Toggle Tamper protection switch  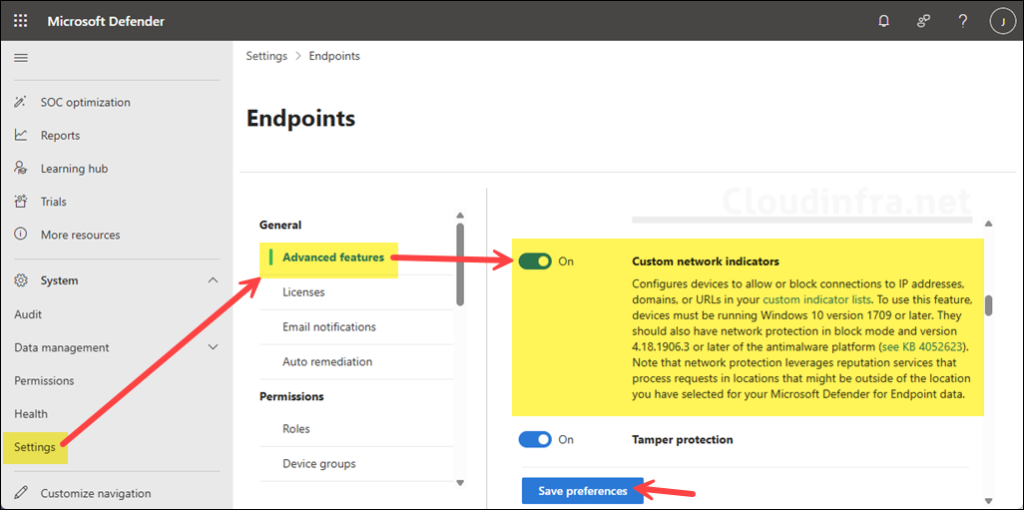tap(535, 440)
